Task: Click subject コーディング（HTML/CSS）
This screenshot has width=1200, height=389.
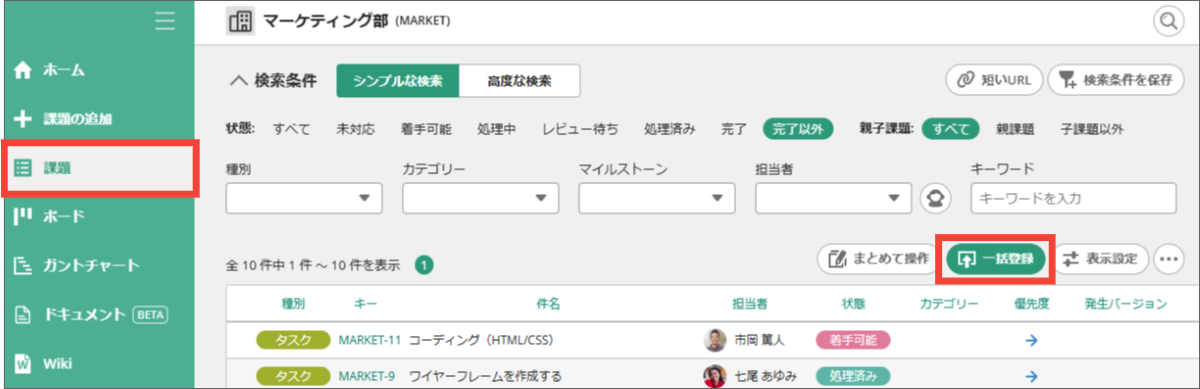Action: coord(483,340)
